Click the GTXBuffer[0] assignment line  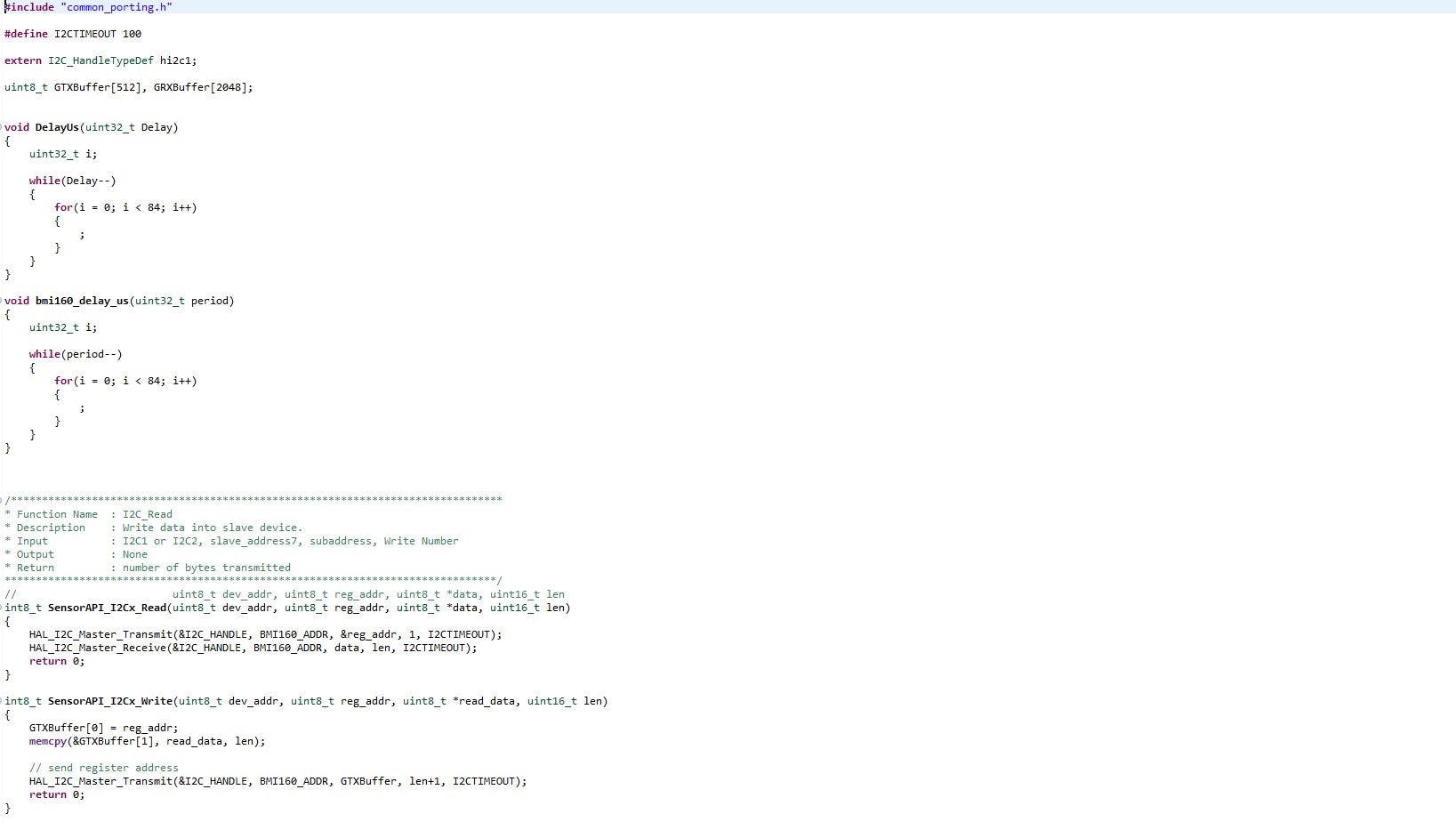[103, 728]
